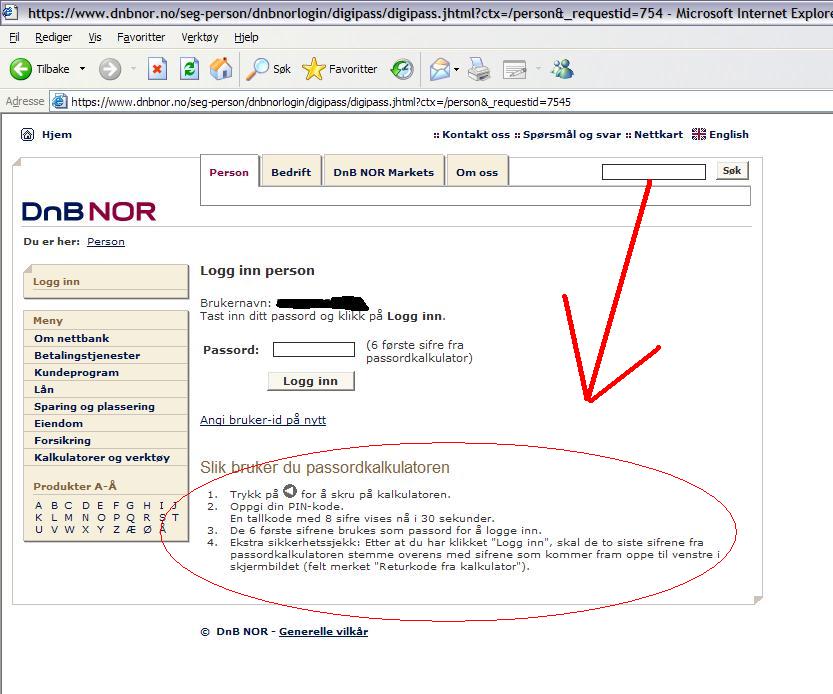Screen dimensions: 833x694
Task: Open the forward history dropdown arrow
Action: [x=133, y=69]
